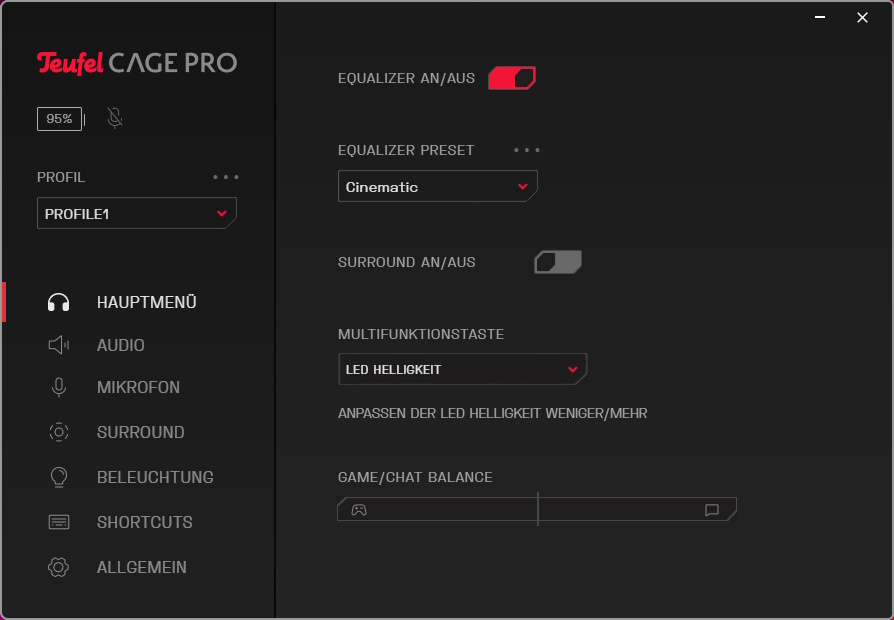The image size is (894, 620).
Task: Click the keyboard Shortcuts icon
Action: pyautogui.click(x=59, y=522)
